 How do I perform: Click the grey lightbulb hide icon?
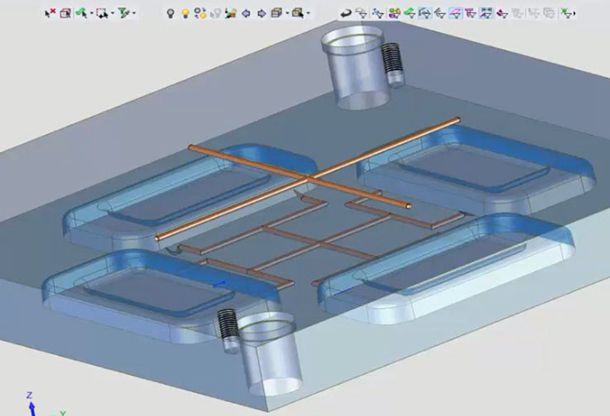pos(170,13)
